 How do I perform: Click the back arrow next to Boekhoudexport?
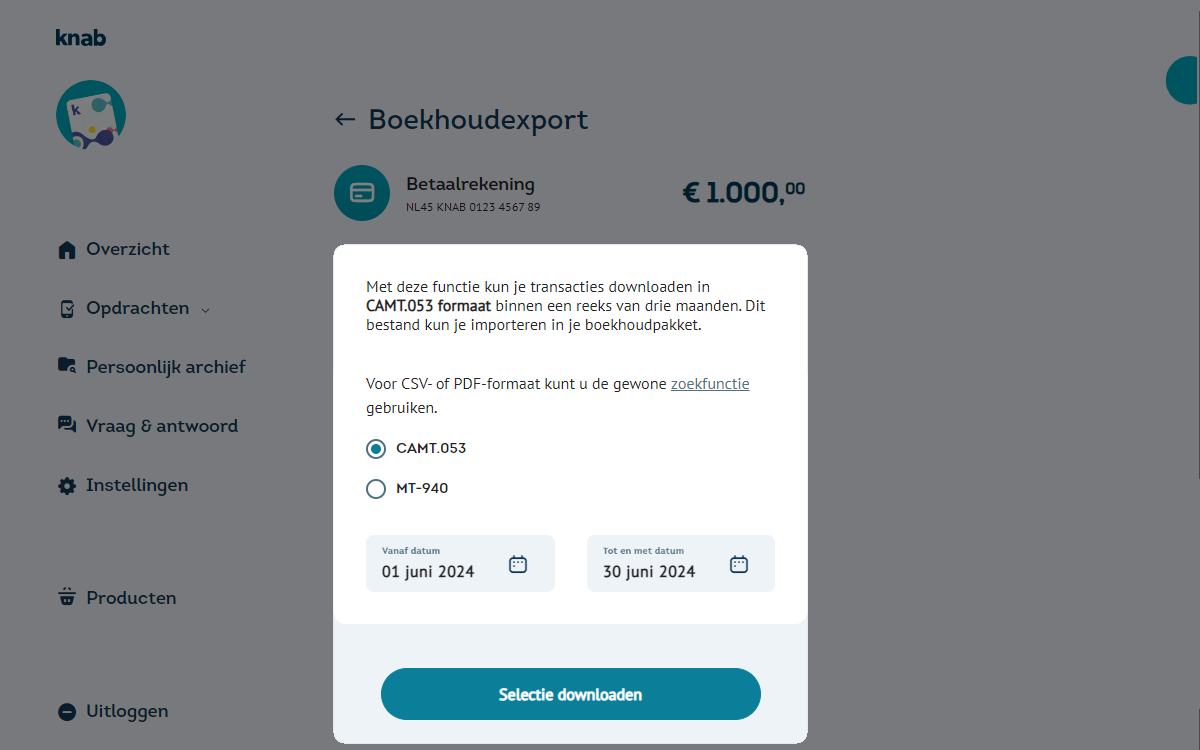pyautogui.click(x=345, y=120)
